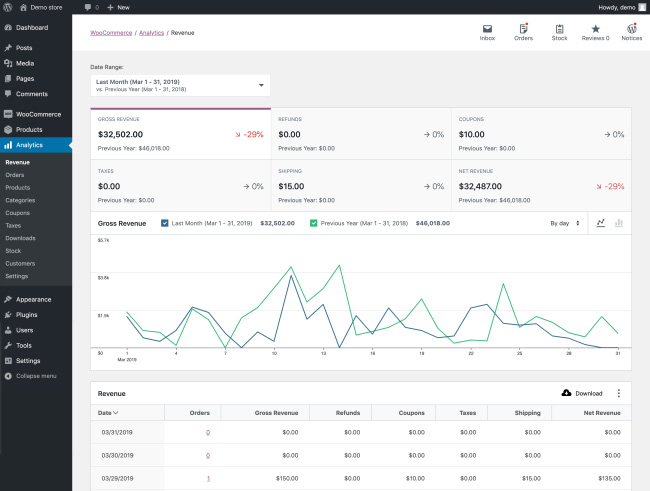The width and height of the screenshot is (650, 491).
Task: Select the Refunds summary card
Action: tap(361, 134)
